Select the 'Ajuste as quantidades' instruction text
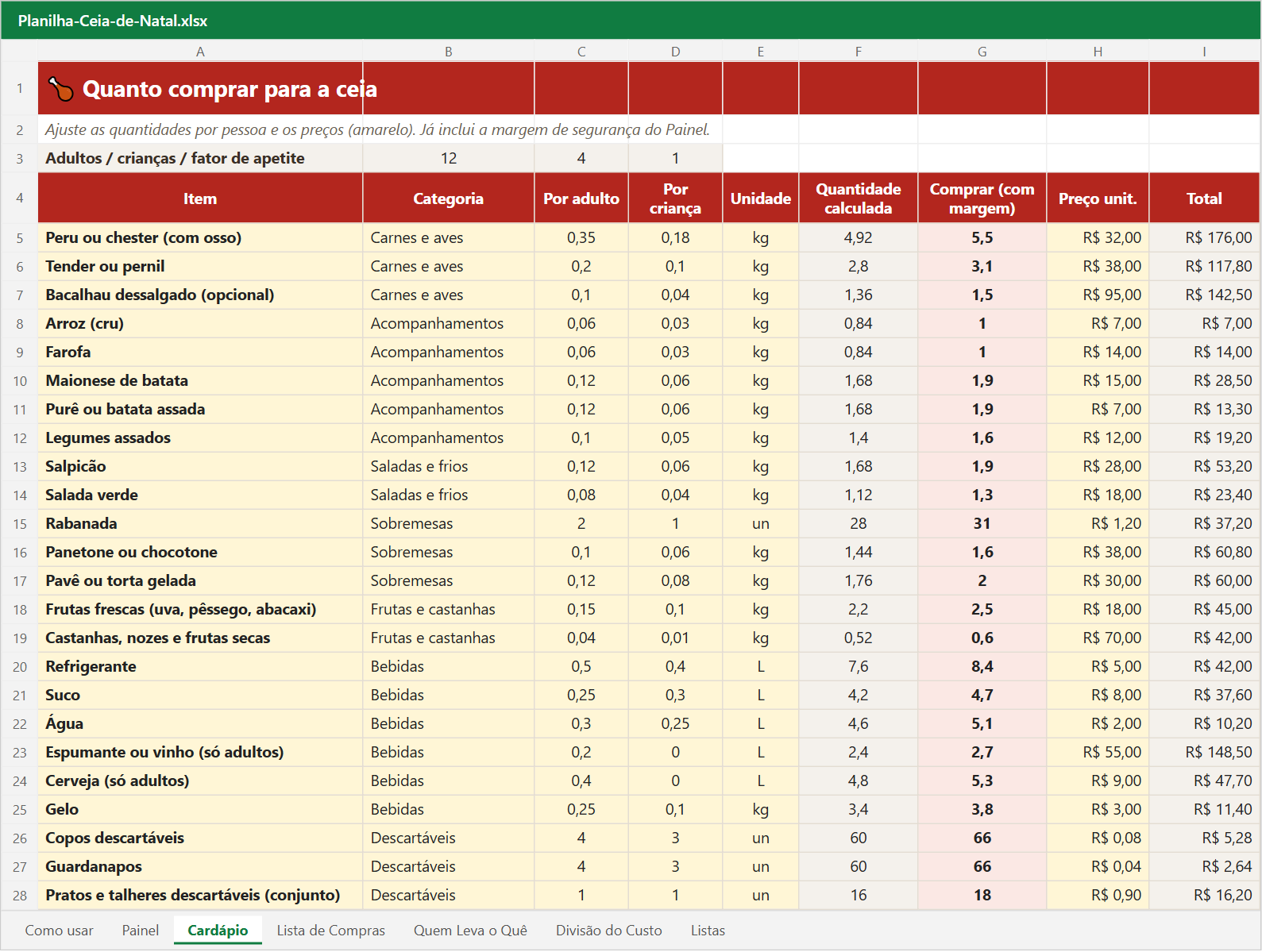The height and width of the screenshot is (952, 1262). [x=377, y=130]
